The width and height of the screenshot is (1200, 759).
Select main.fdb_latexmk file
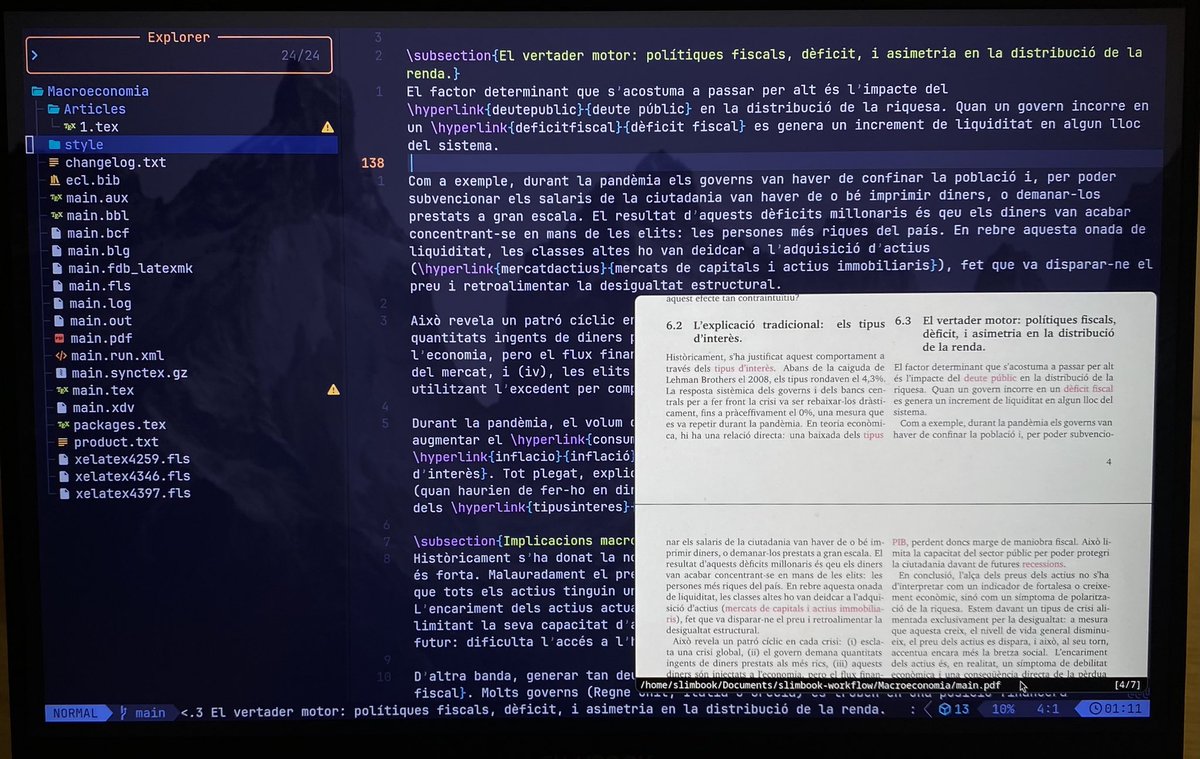click(130, 268)
